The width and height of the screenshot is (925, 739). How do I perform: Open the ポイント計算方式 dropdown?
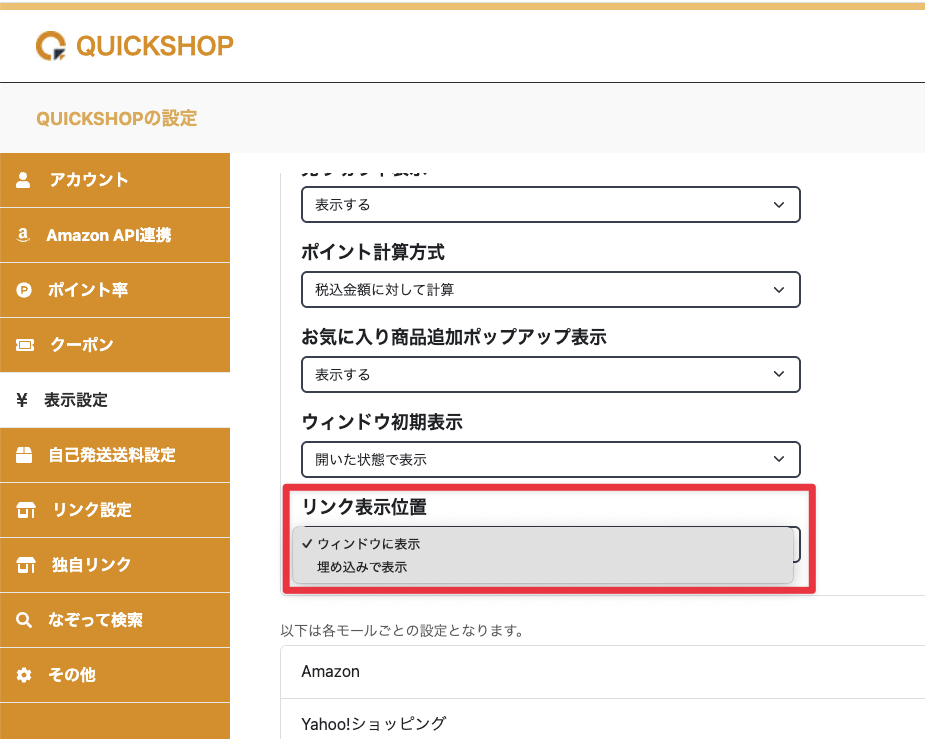(550, 290)
